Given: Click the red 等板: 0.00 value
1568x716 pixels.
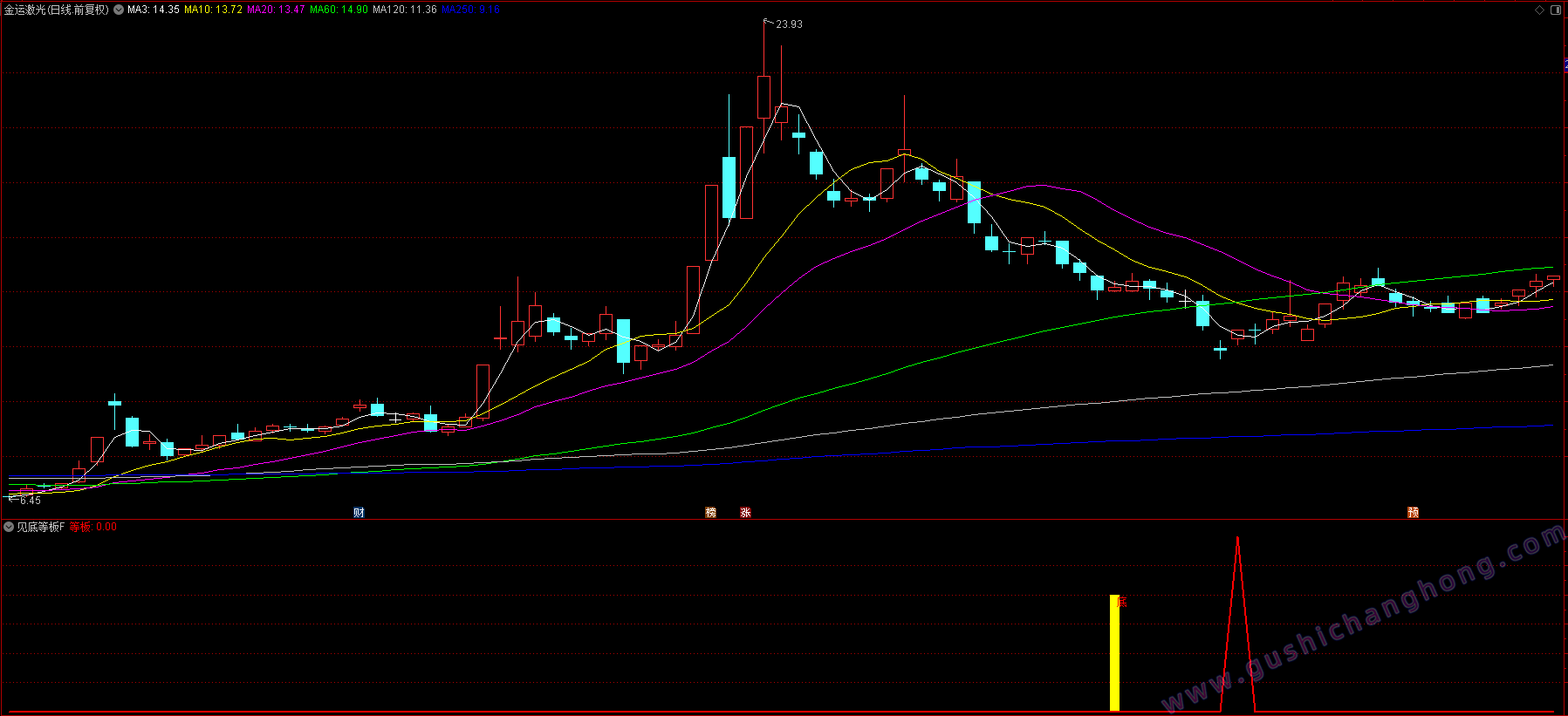Looking at the screenshot, I should [93, 527].
